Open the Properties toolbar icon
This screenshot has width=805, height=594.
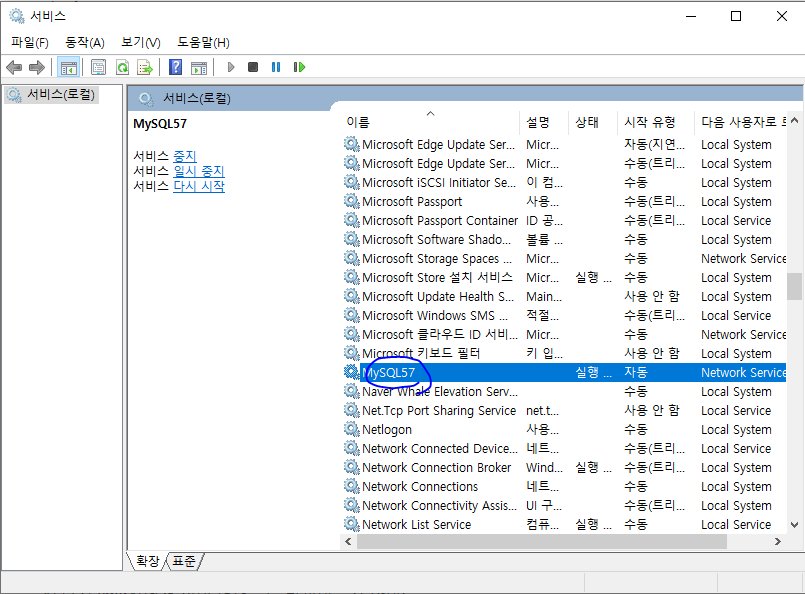[x=98, y=67]
